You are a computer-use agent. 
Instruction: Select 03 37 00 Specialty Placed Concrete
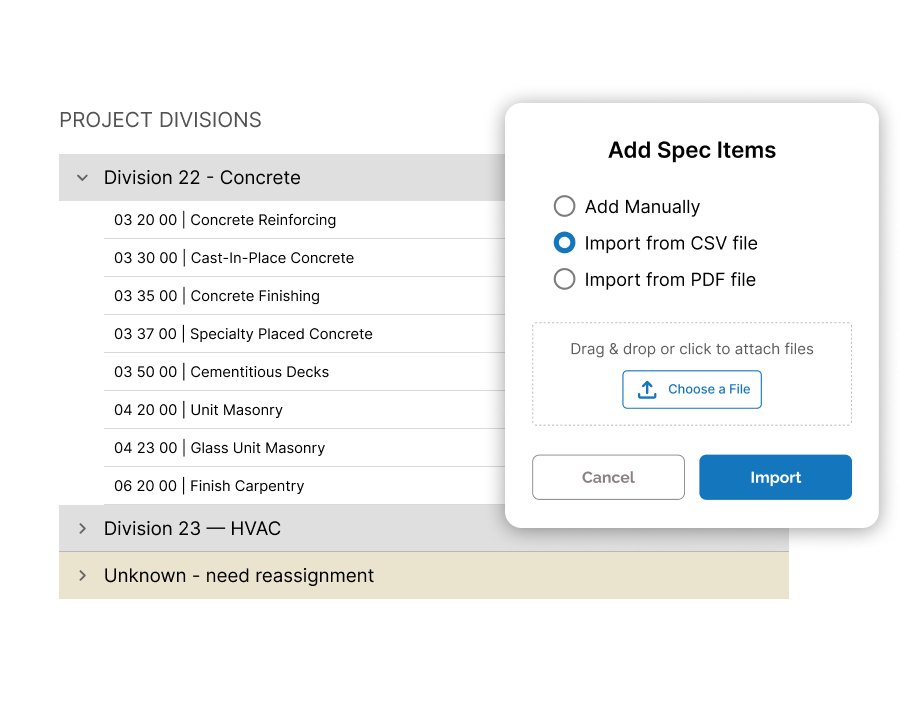tap(304, 334)
